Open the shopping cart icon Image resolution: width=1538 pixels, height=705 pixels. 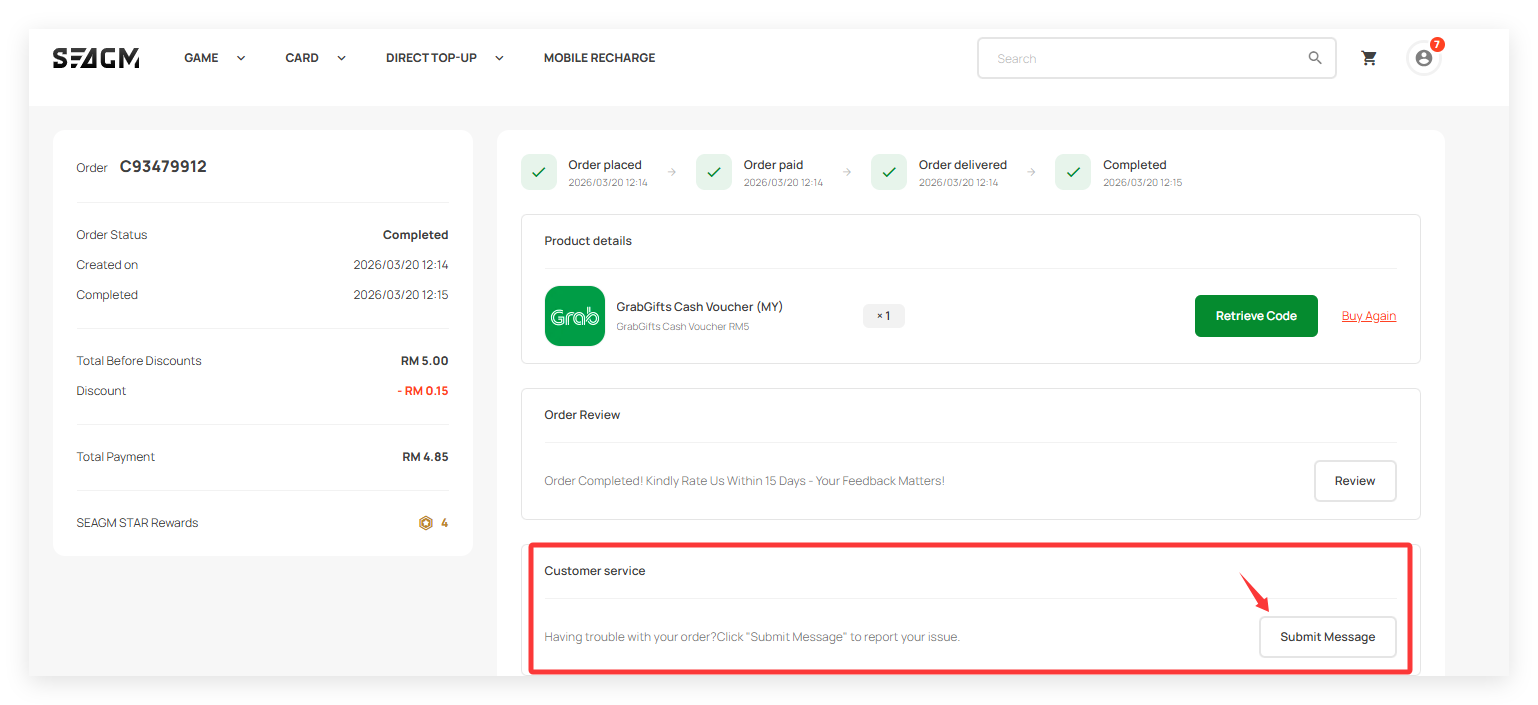tap(1369, 58)
